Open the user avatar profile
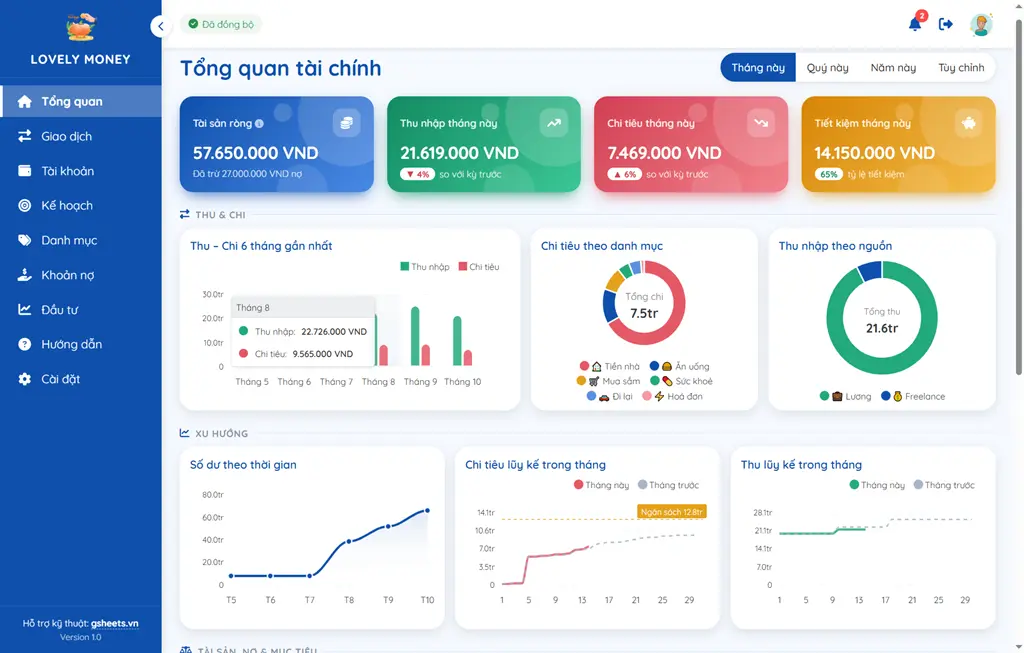This screenshot has width=1024, height=653. [x=981, y=25]
